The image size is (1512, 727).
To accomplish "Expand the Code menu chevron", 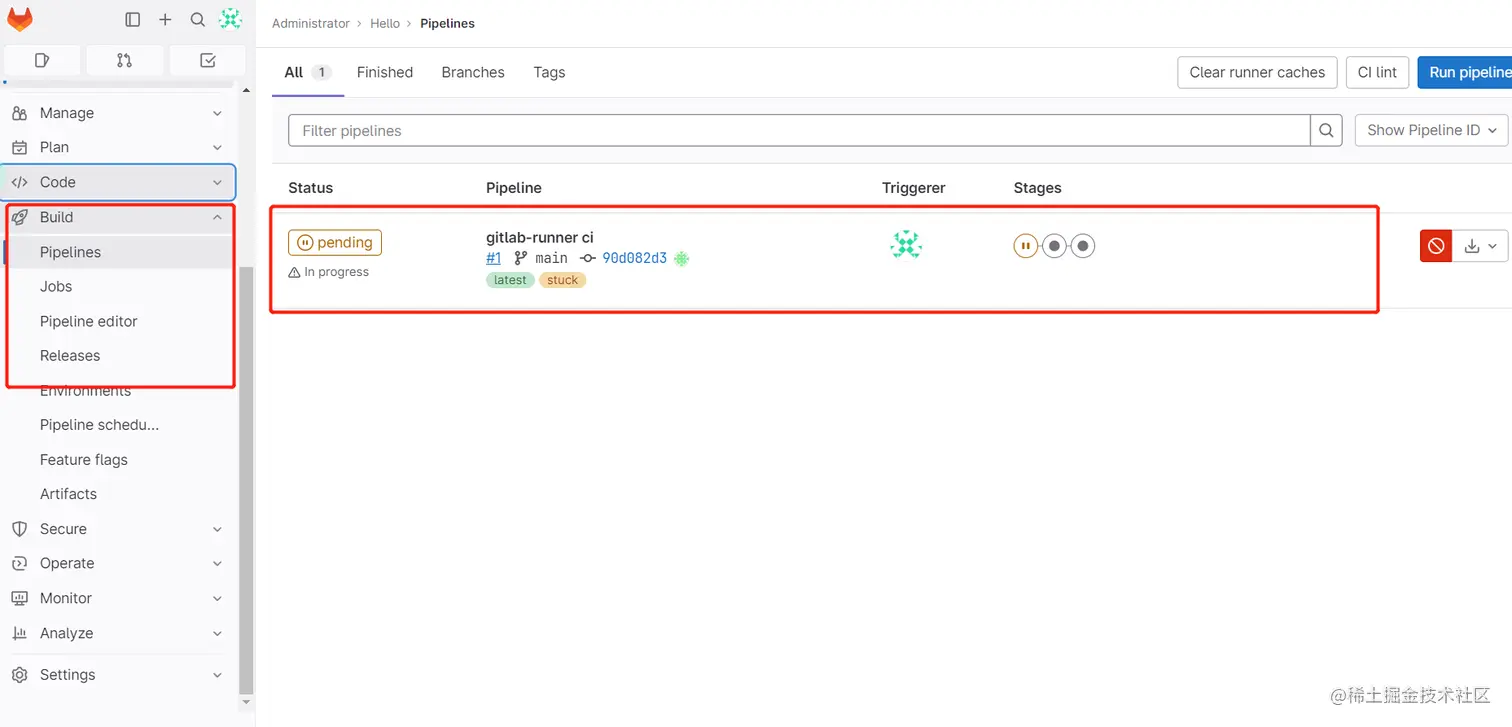I will [x=217, y=183].
